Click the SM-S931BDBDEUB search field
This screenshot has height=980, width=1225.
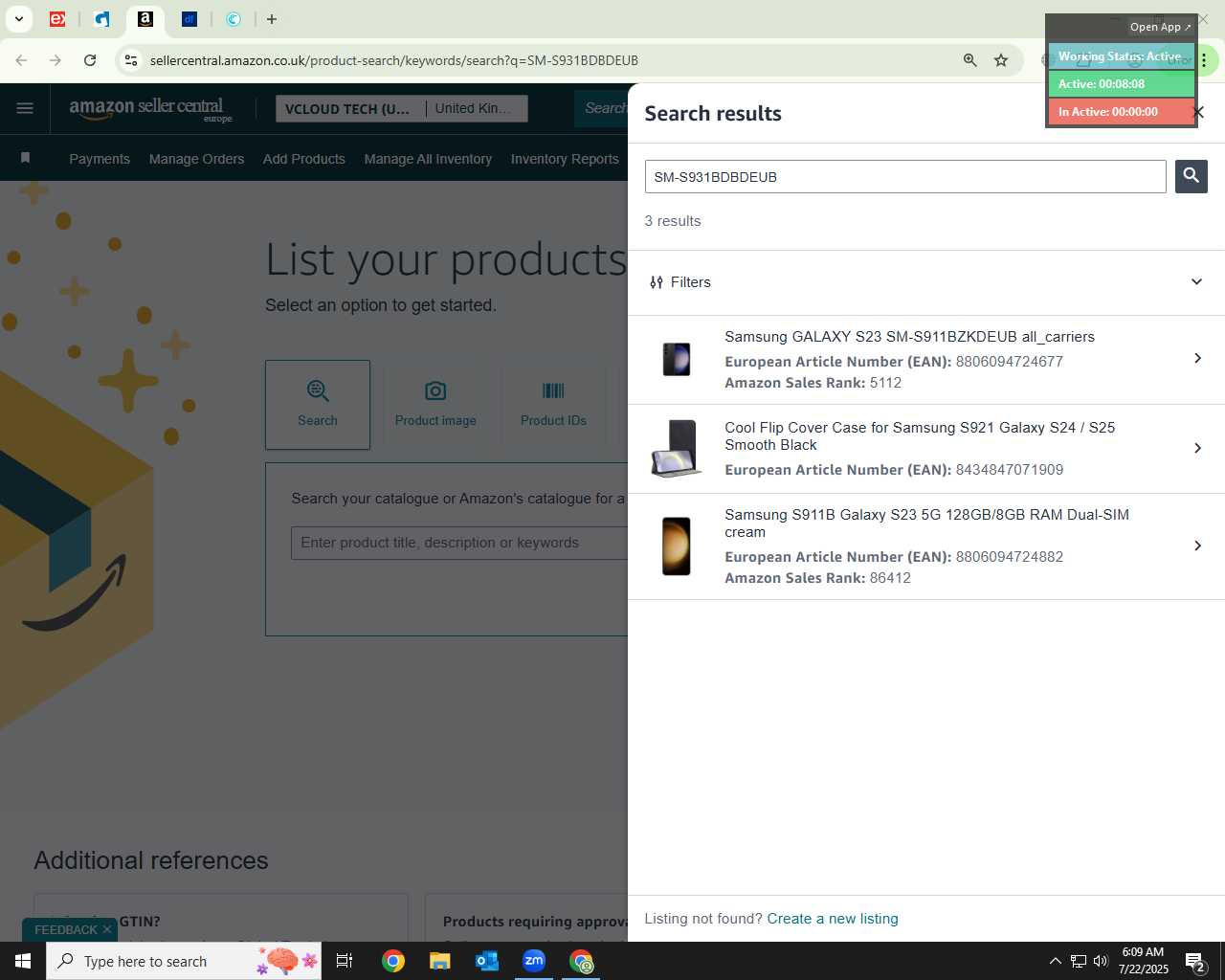click(905, 177)
